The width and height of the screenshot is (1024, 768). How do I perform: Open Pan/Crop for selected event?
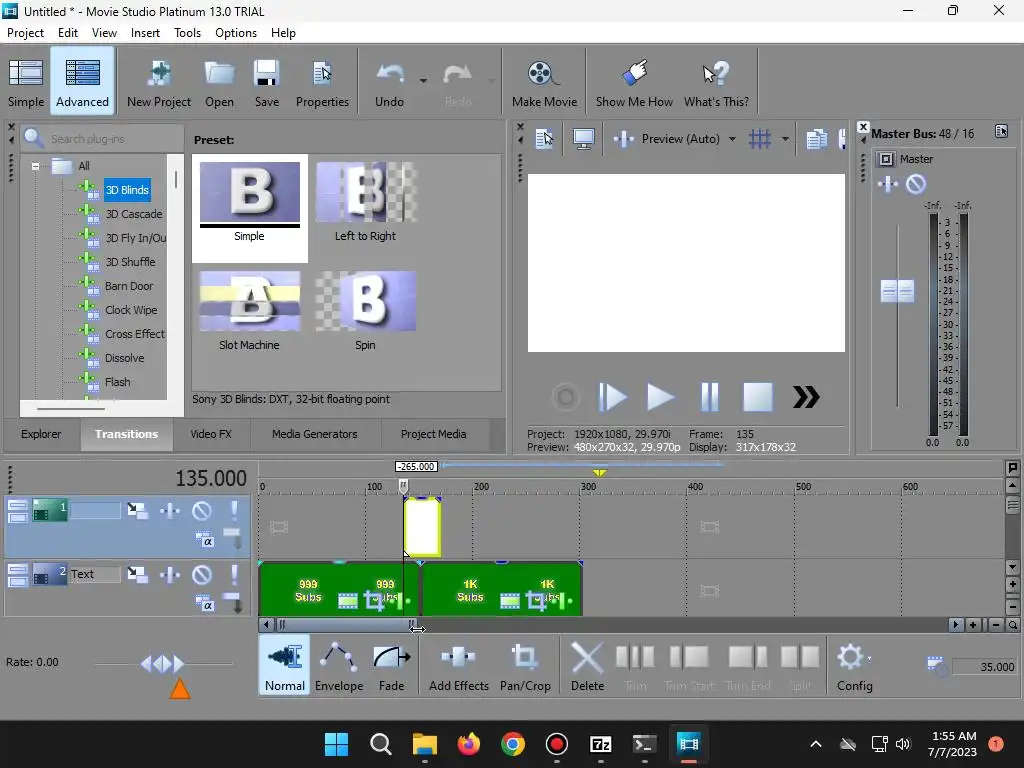[525, 665]
